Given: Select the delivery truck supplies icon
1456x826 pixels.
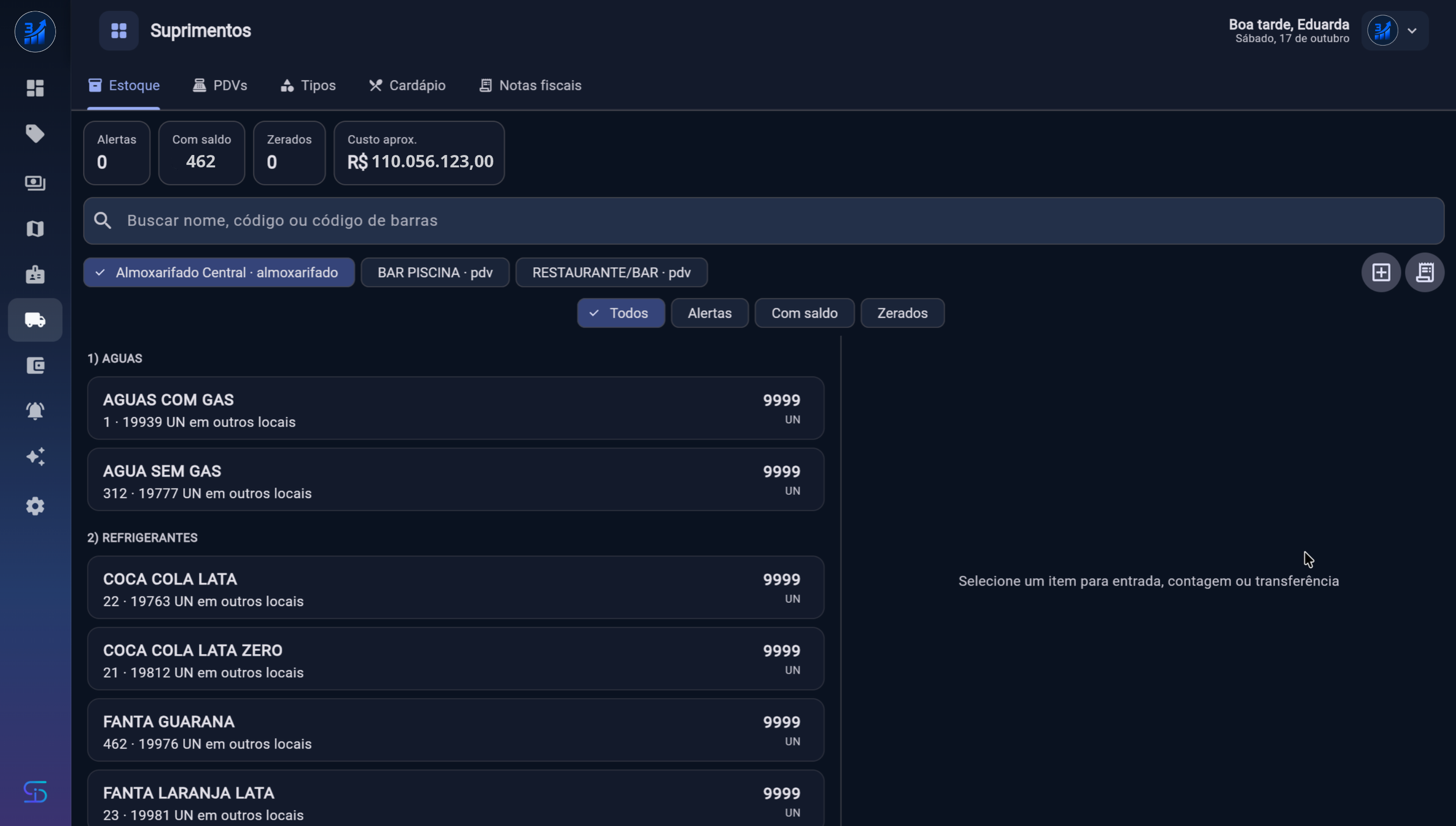Looking at the screenshot, I should [x=35, y=320].
